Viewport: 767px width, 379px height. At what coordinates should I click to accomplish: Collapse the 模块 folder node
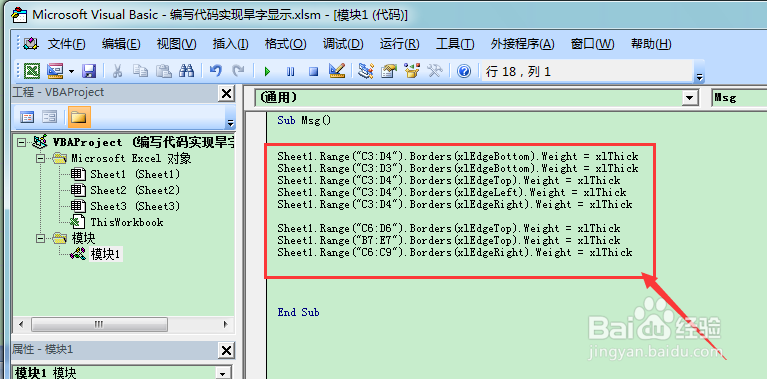point(42,238)
